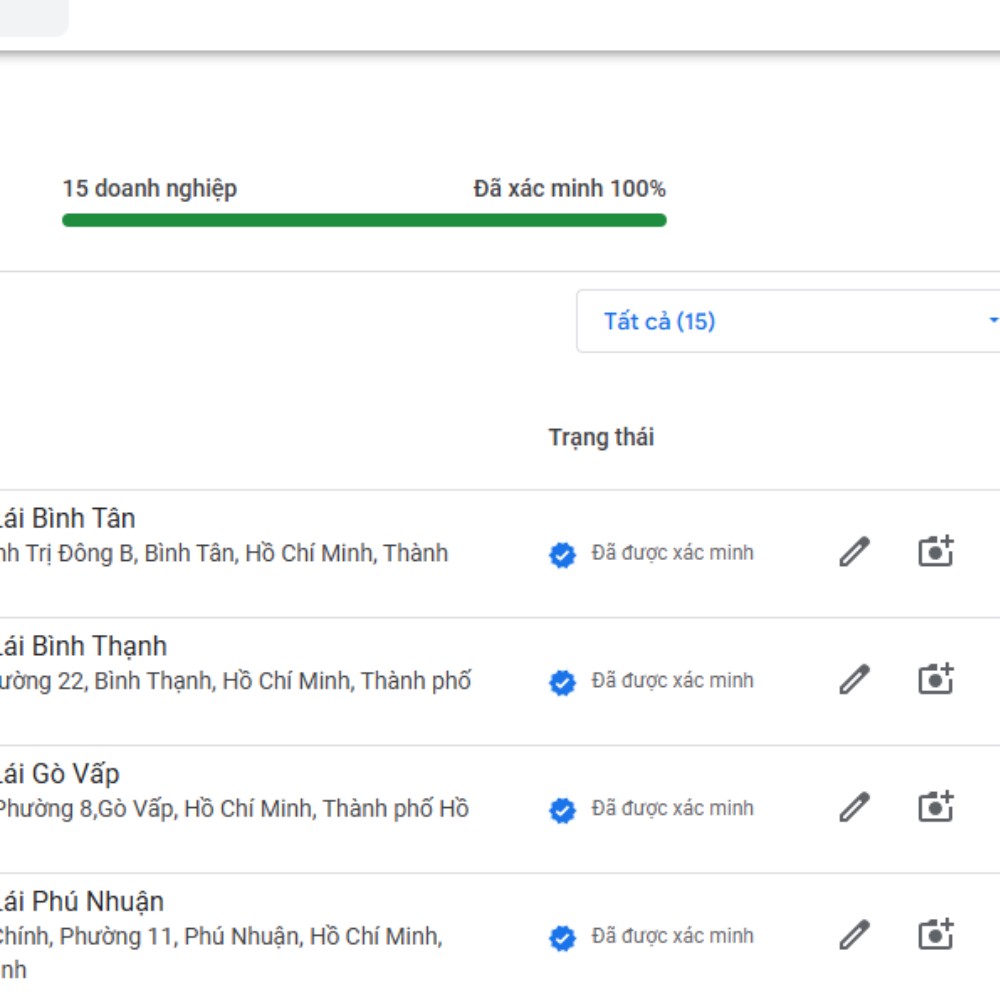
Task: Click add photo icon for Gò Vấp
Action: coord(936,807)
